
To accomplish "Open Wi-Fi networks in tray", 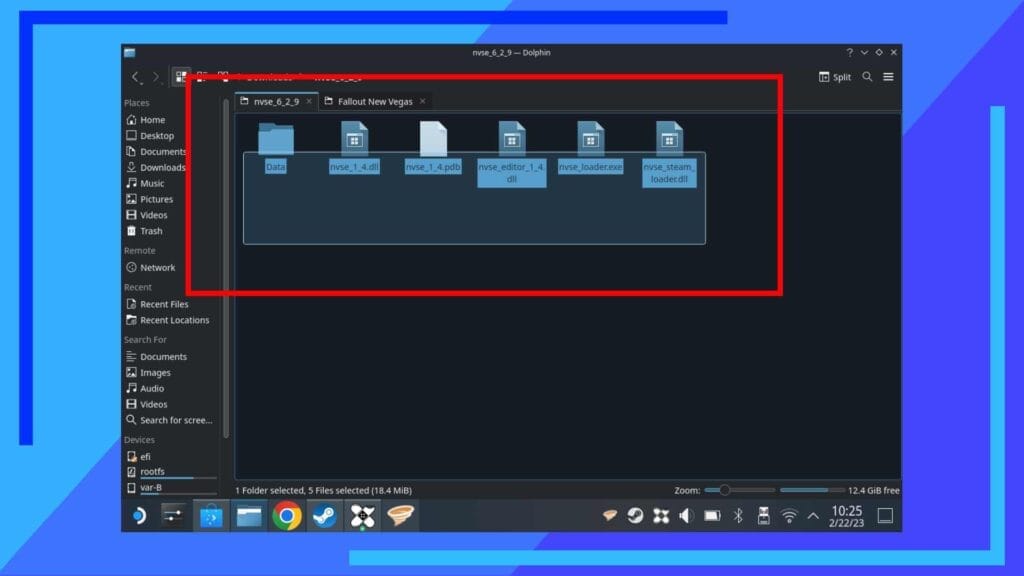I will (x=789, y=516).
